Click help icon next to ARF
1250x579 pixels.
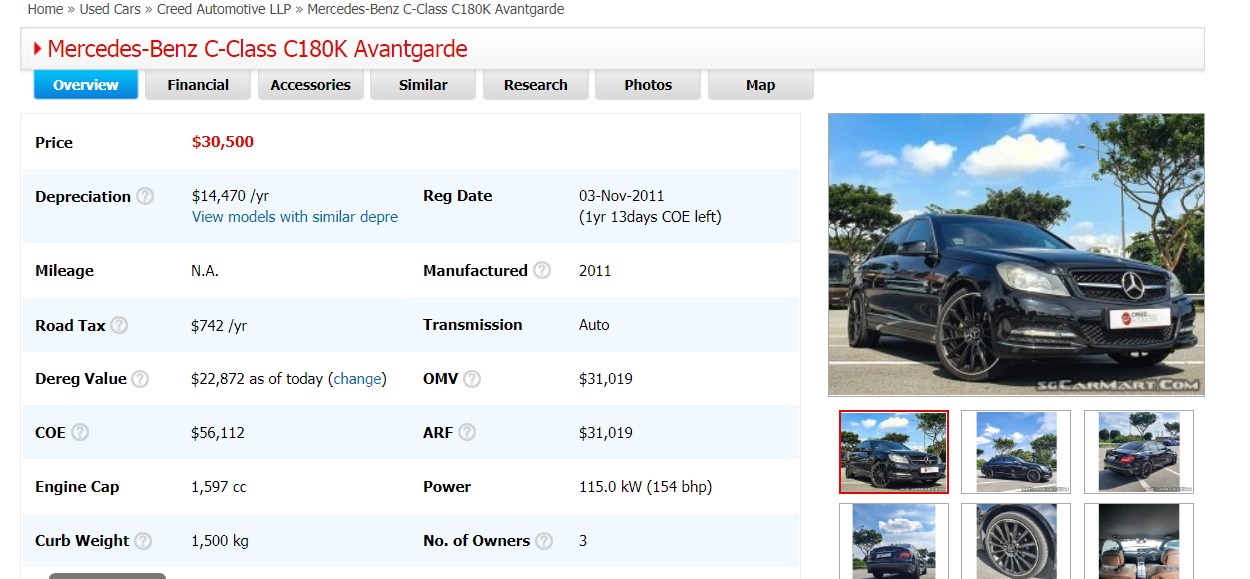pos(467,433)
